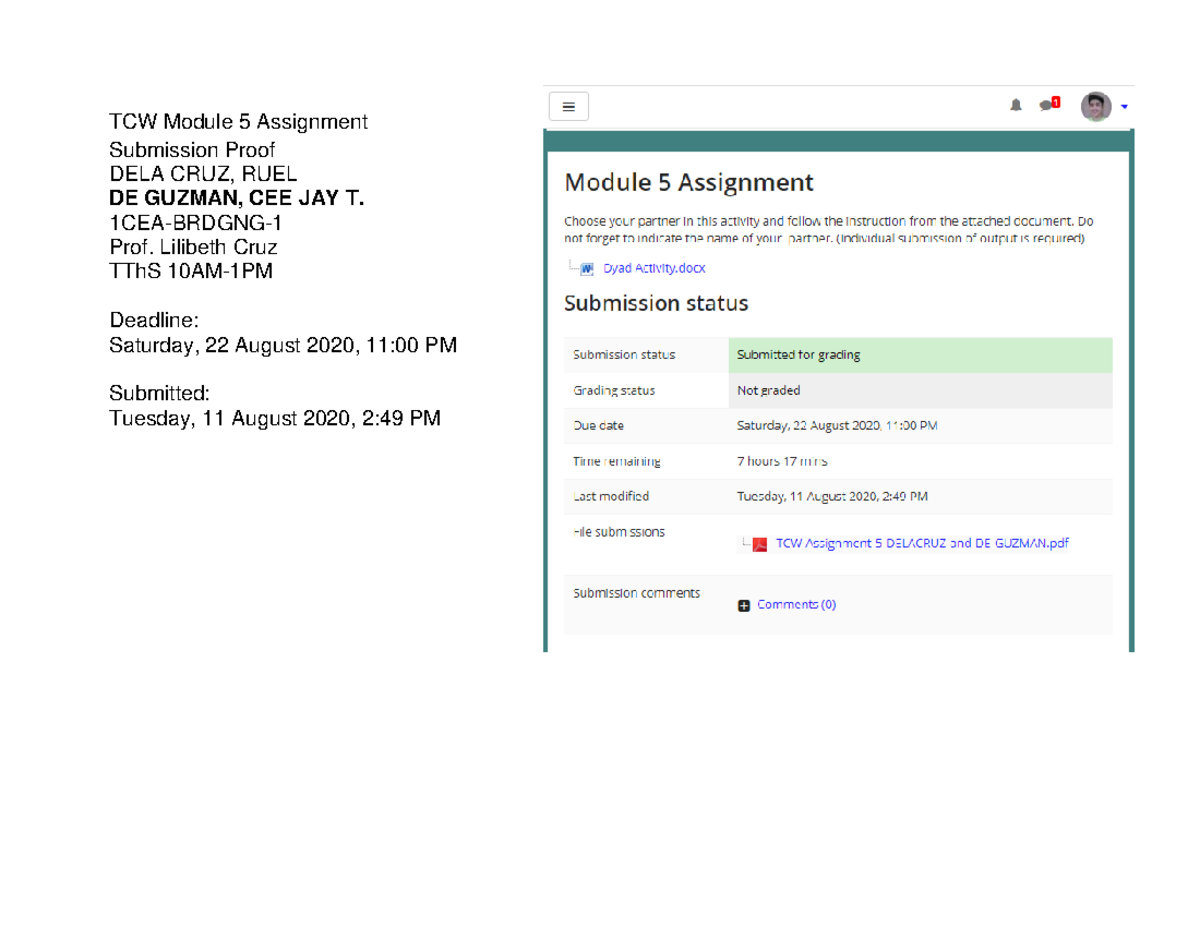The image size is (1200, 927).
Task: Check unread messages bubble
Action: point(1046,104)
